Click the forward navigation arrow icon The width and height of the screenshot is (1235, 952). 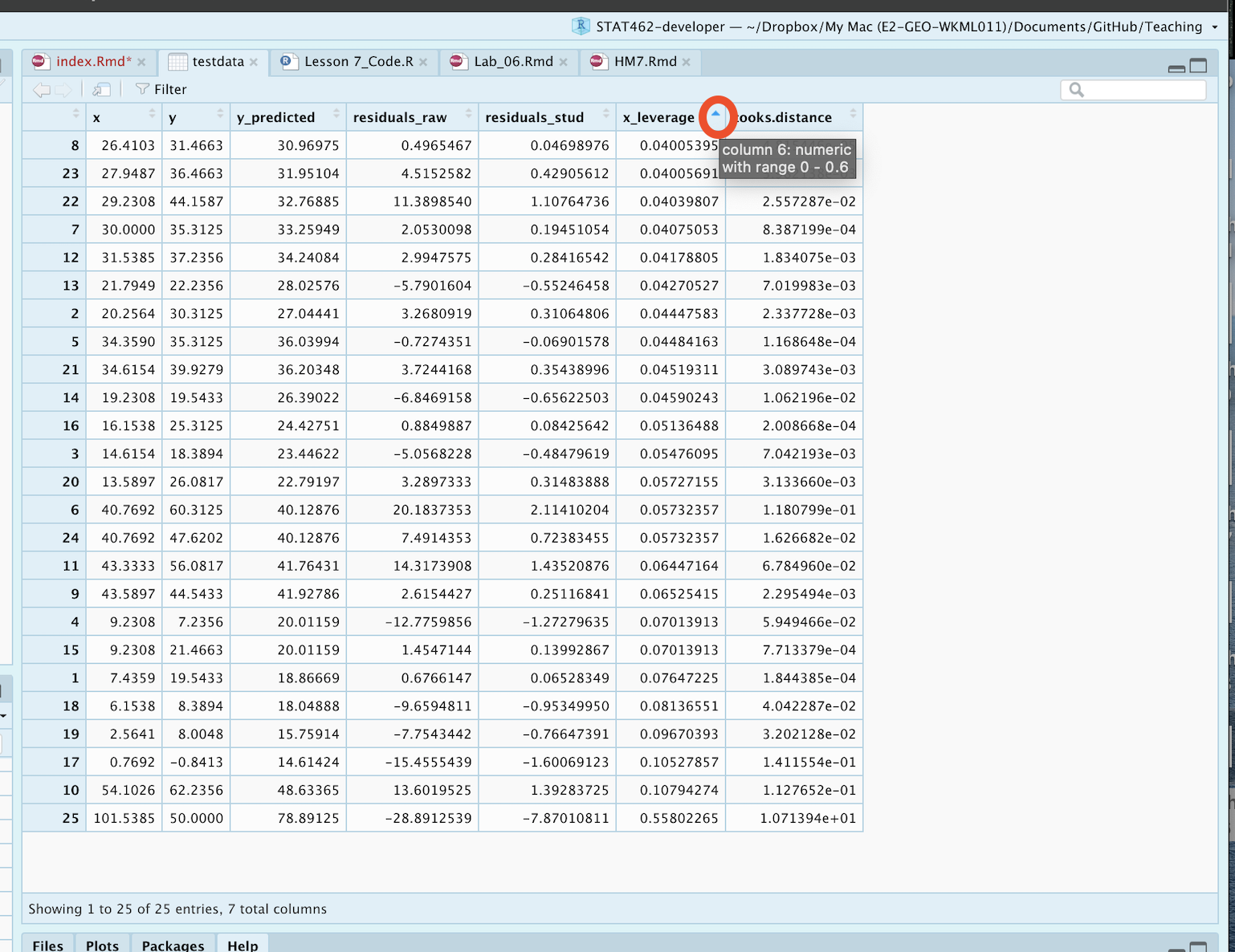64,90
